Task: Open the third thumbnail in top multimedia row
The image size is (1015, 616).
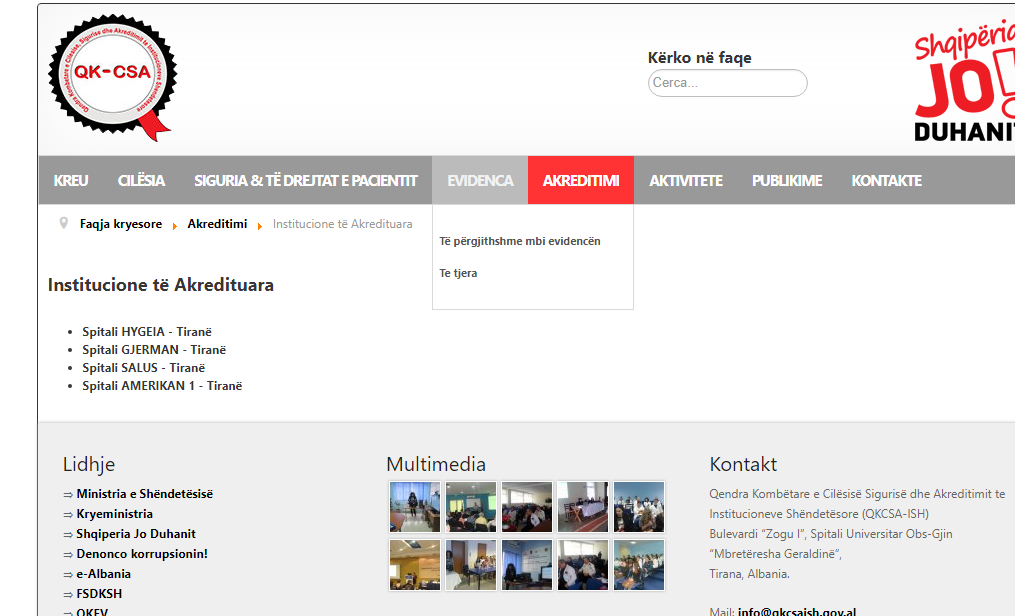Action: (x=526, y=506)
